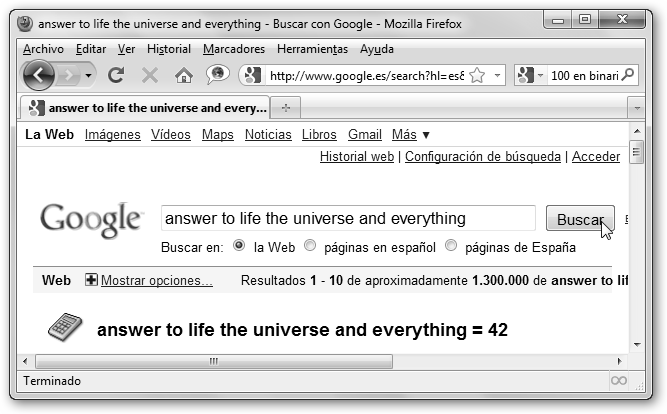
Task: Bookmark this page with the star icon
Action: [x=477, y=75]
